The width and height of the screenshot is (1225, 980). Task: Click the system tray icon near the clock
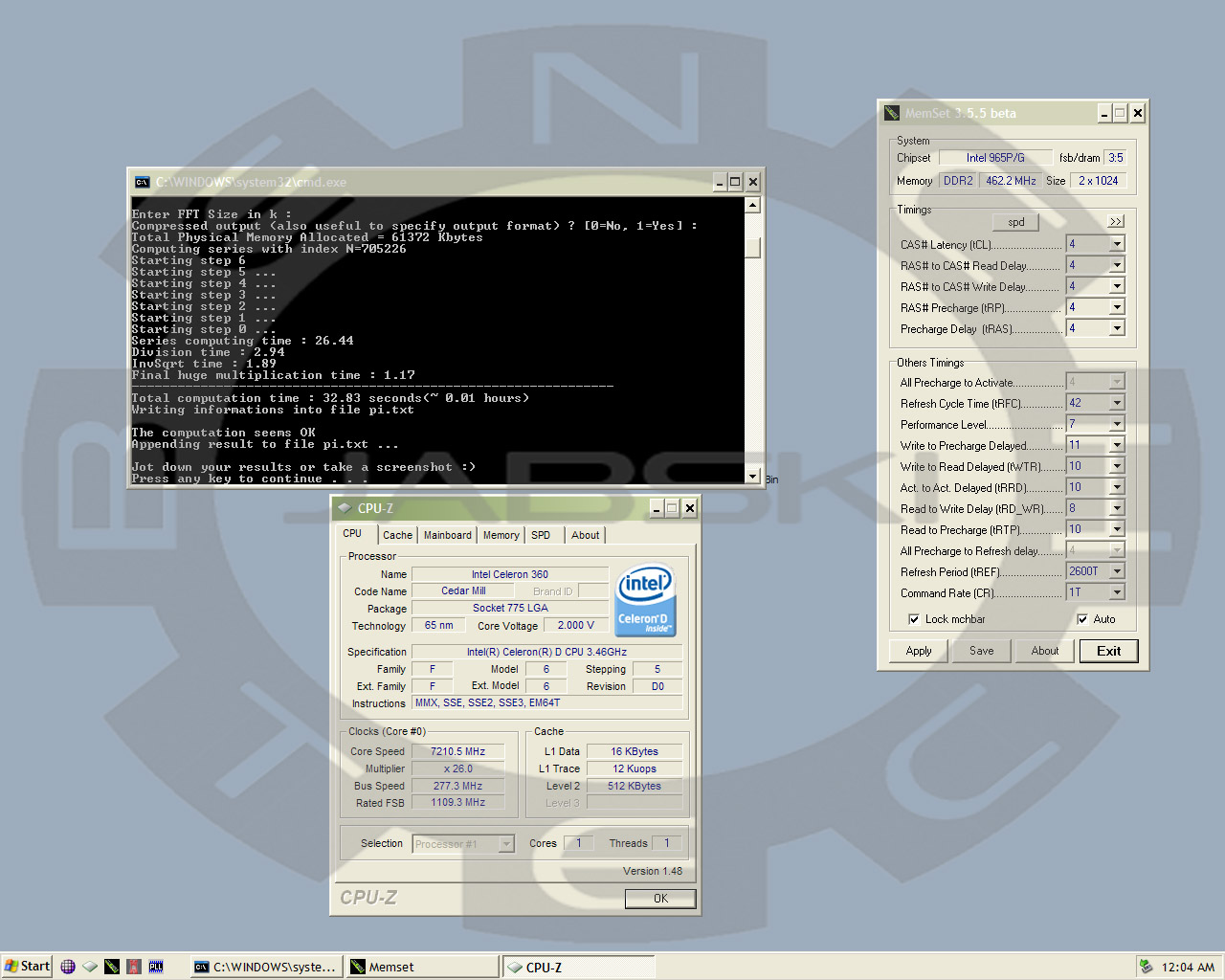point(1147,967)
